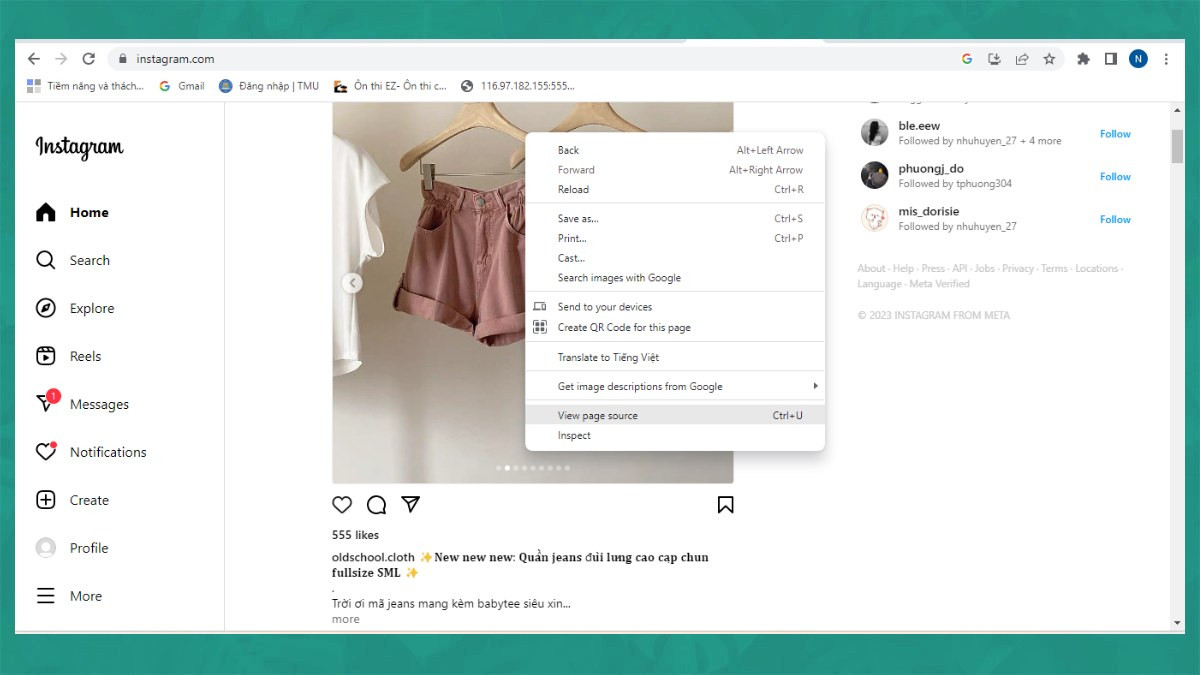Expand the caption with more
This screenshot has width=1200, height=675.
coord(345,619)
